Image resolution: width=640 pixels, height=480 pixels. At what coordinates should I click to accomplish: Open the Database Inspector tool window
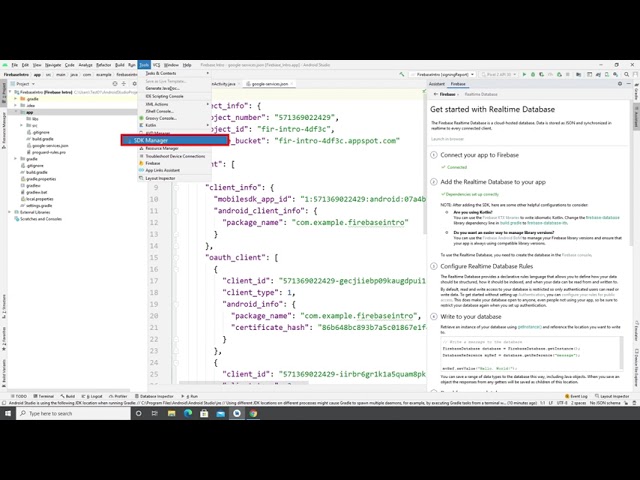coord(154,396)
